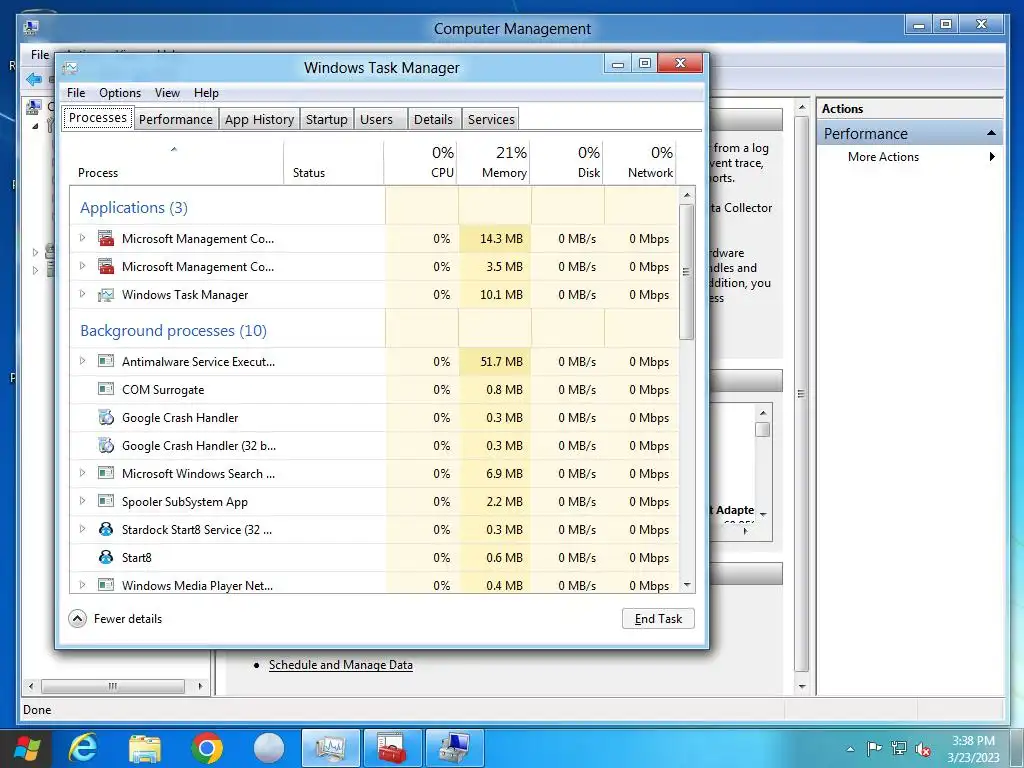The width and height of the screenshot is (1024, 768).
Task: Open Task Manager Options menu
Action: click(120, 93)
